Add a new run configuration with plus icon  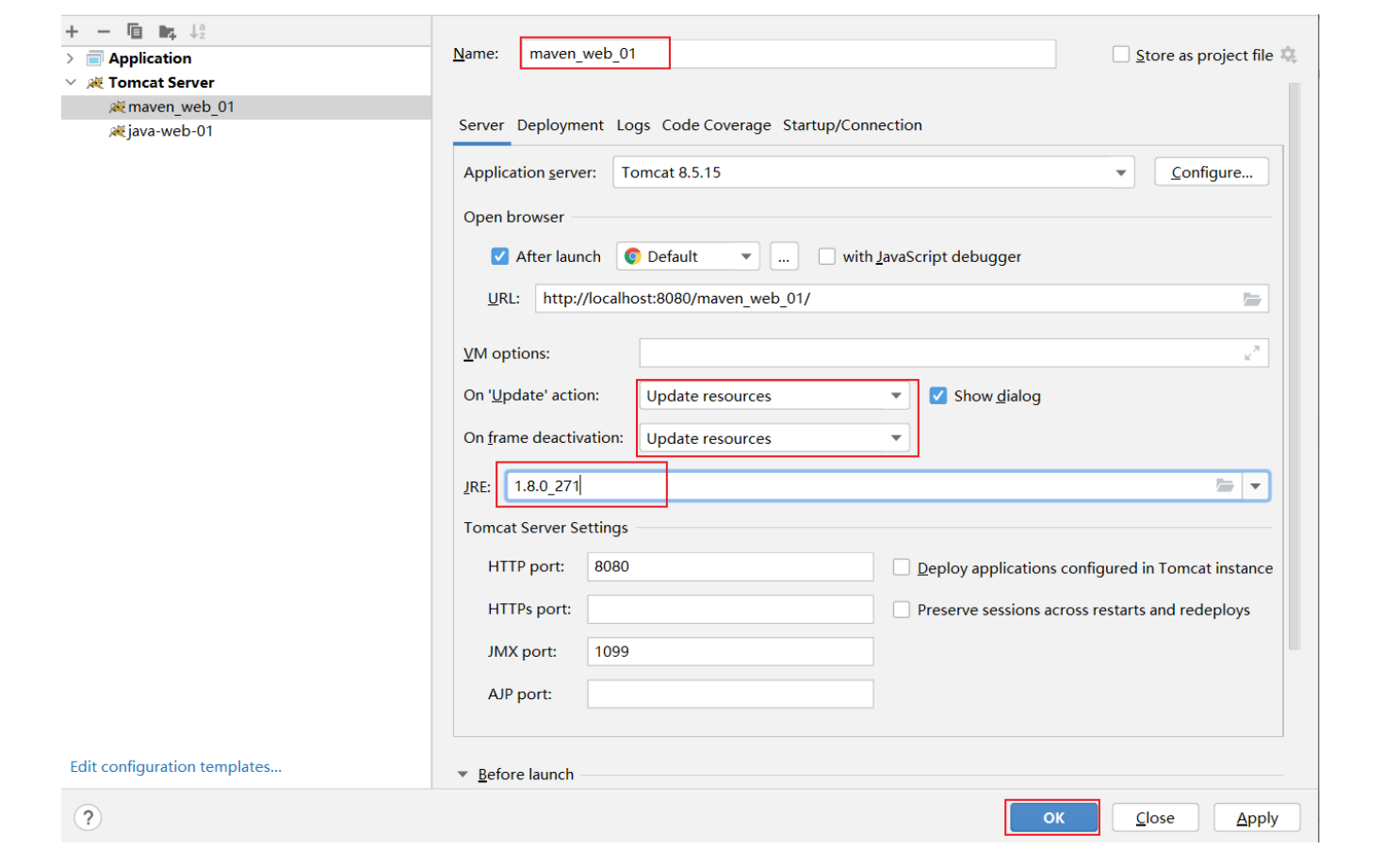[72, 32]
